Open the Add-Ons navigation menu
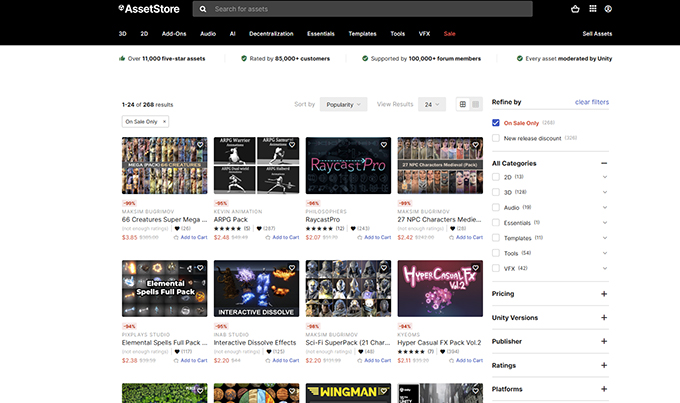 pos(174,33)
